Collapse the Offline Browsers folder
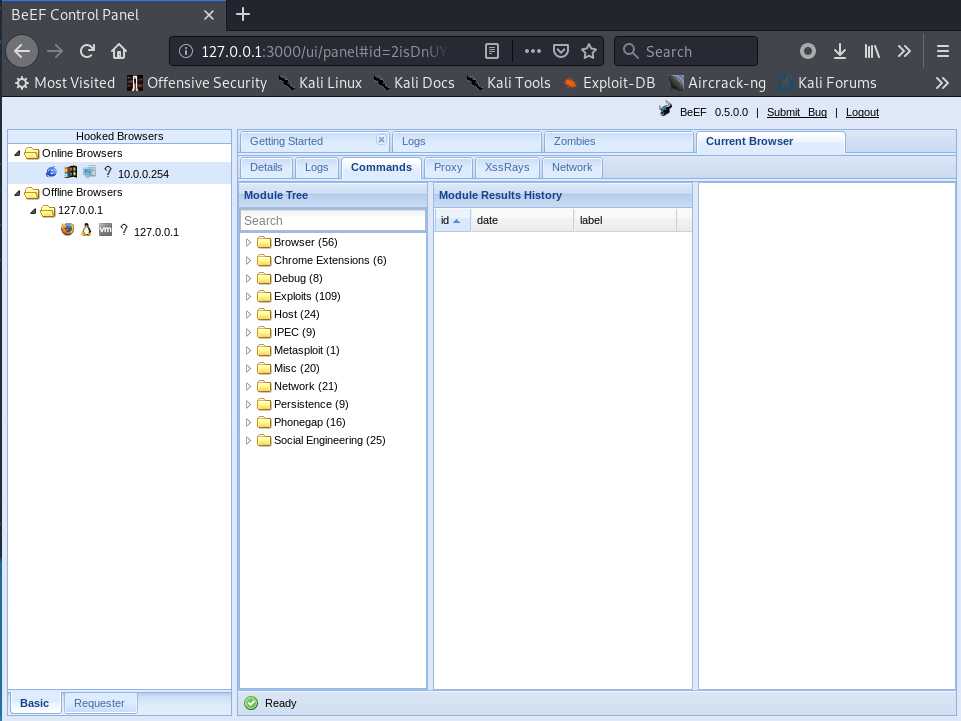 (17, 193)
